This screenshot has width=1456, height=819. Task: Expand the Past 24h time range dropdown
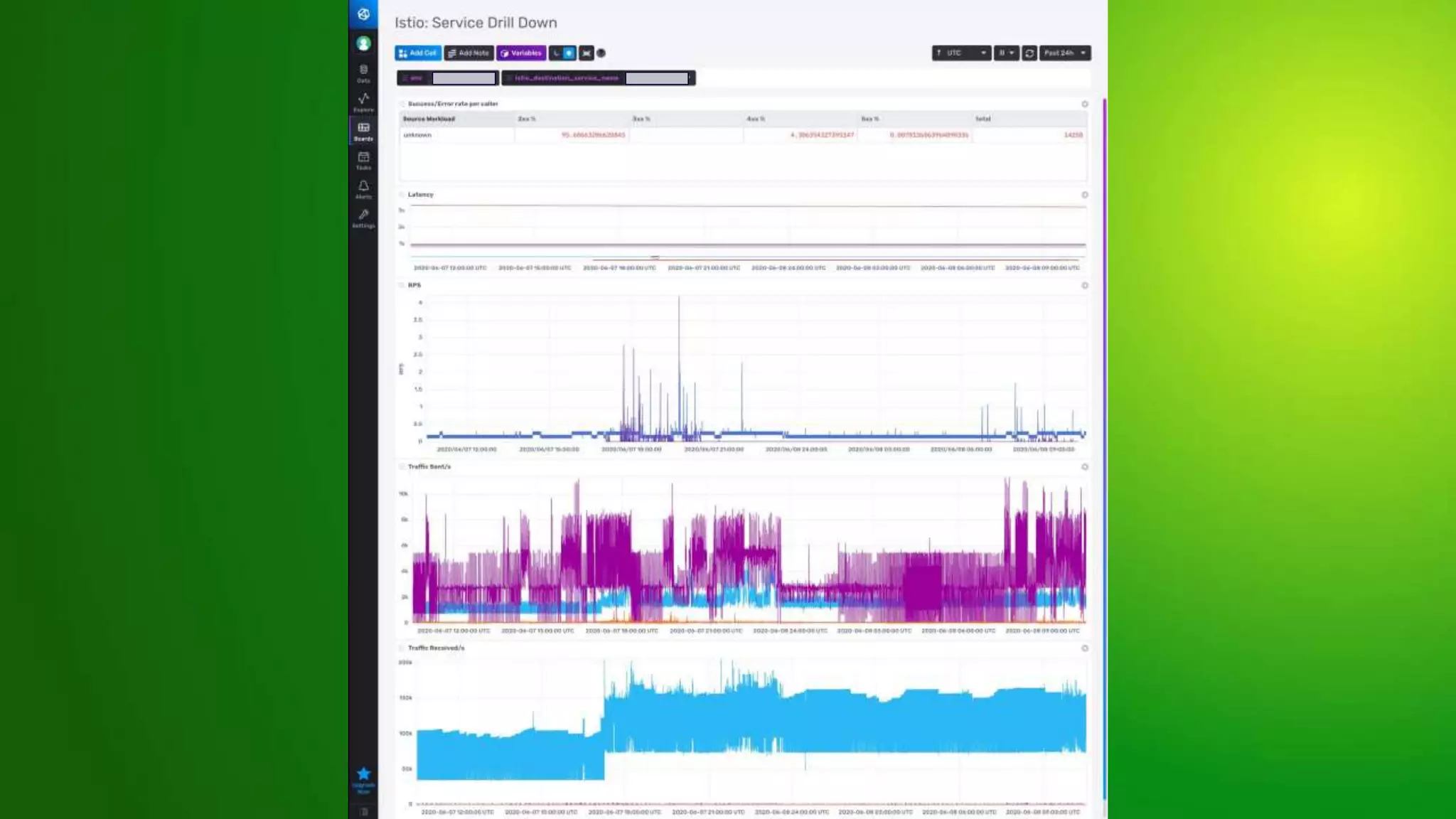(x=1064, y=53)
